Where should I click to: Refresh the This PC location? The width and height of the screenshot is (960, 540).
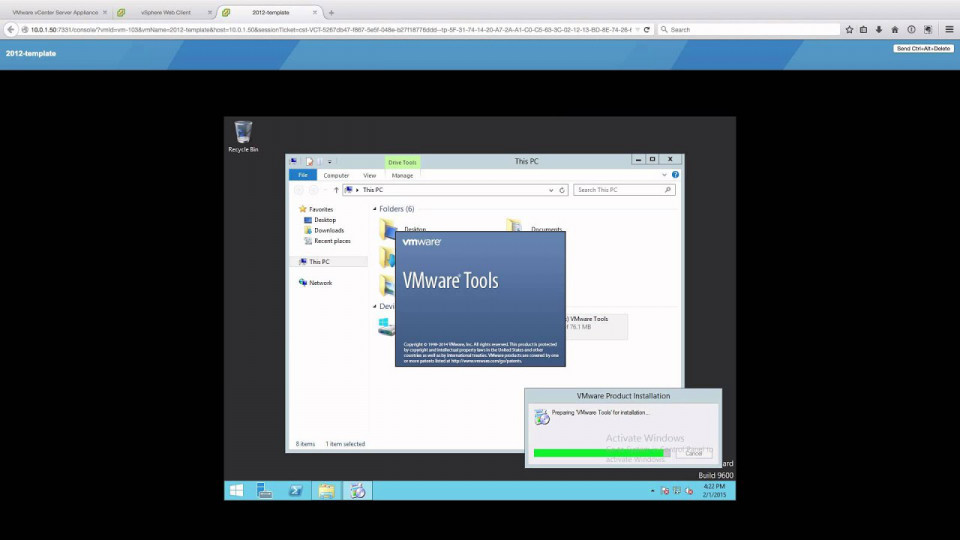pyautogui.click(x=561, y=190)
